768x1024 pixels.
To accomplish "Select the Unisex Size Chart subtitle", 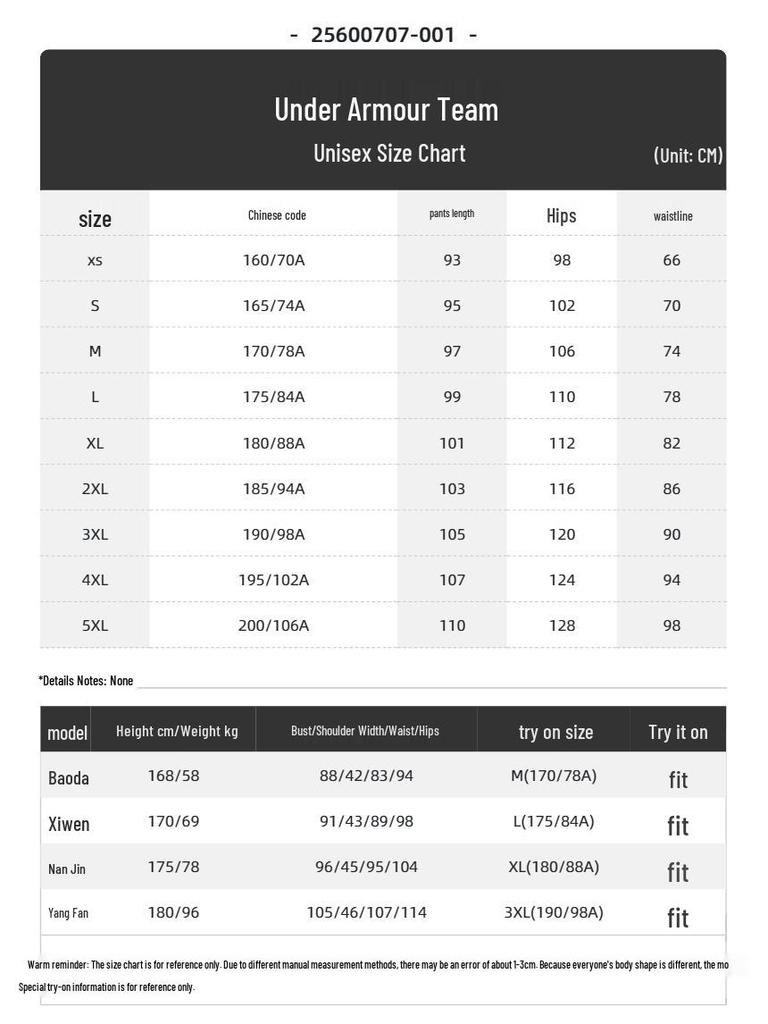I will click(x=389, y=153).
